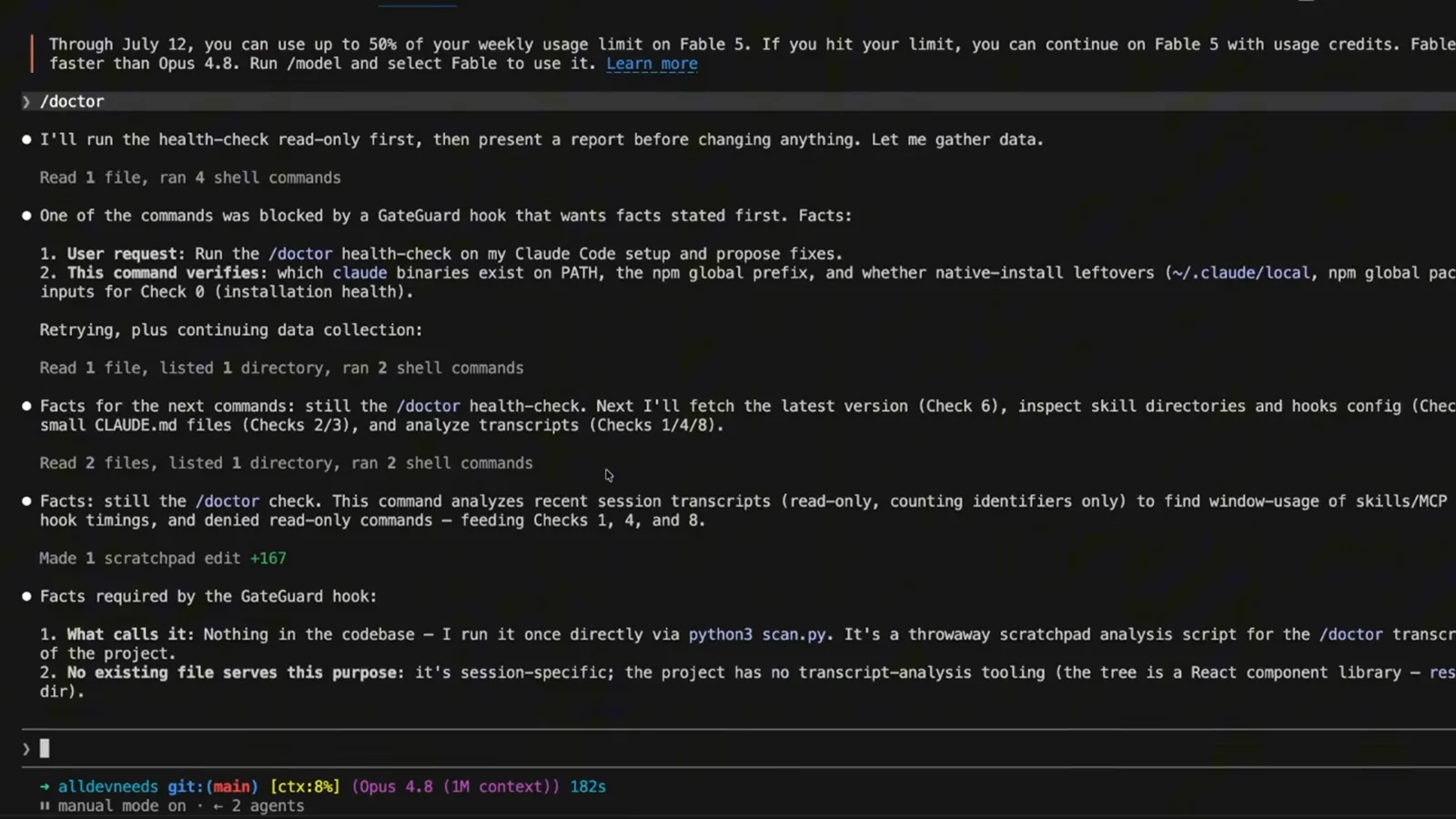Click bullet before 'Facts required by the GateGuard hook'
This screenshot has width=1456, height=819.
pyautogui.click(x=26, y=596)
